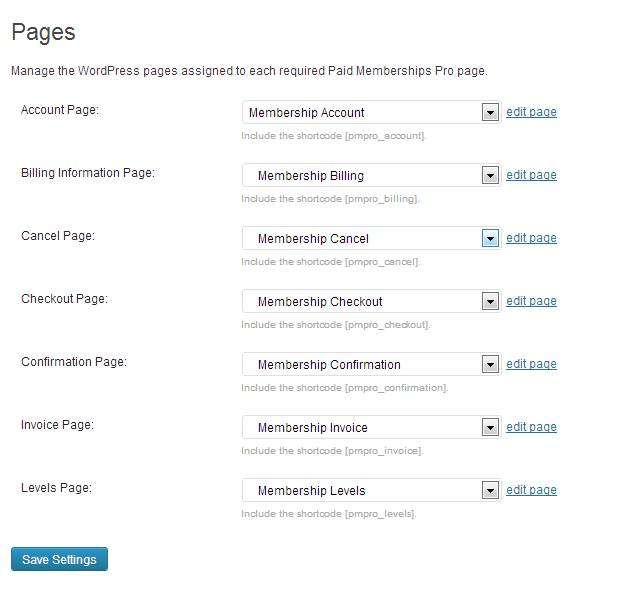Viewport: 641px width, 591px height.
Task: Select the Membership Confirmation combo box
Action: click(371, 364)
